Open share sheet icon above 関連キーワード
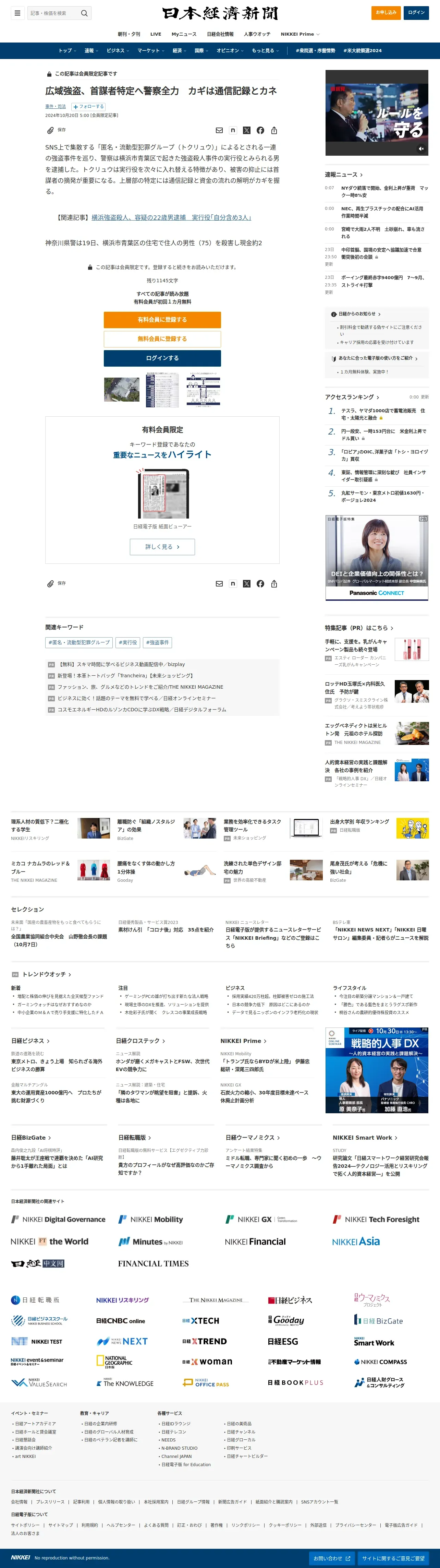Image resolution: width=440 pixels, height=1568 pixels. 274,584
